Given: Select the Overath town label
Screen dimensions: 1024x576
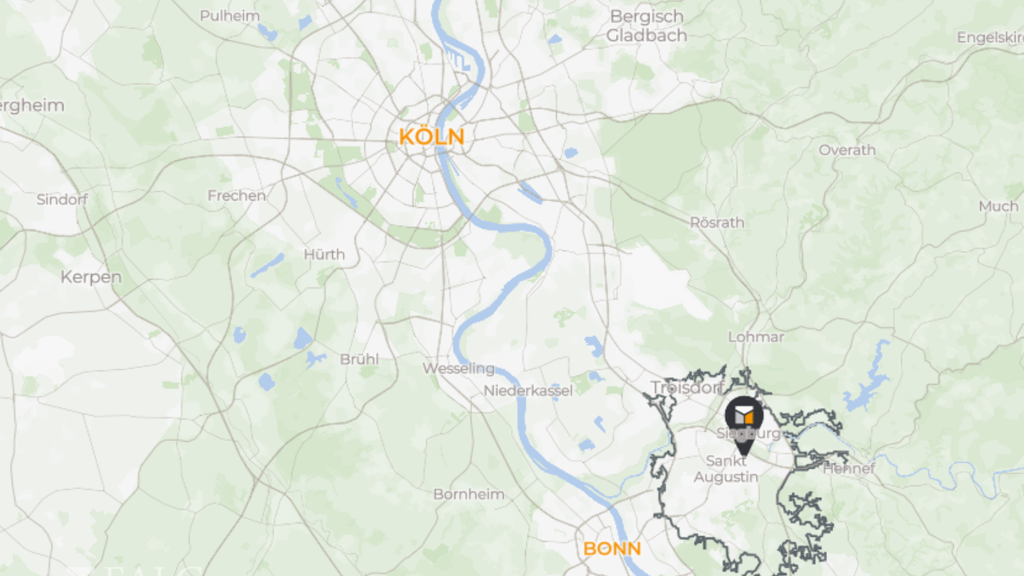Looking at the screenshot, I should [847, 150].
